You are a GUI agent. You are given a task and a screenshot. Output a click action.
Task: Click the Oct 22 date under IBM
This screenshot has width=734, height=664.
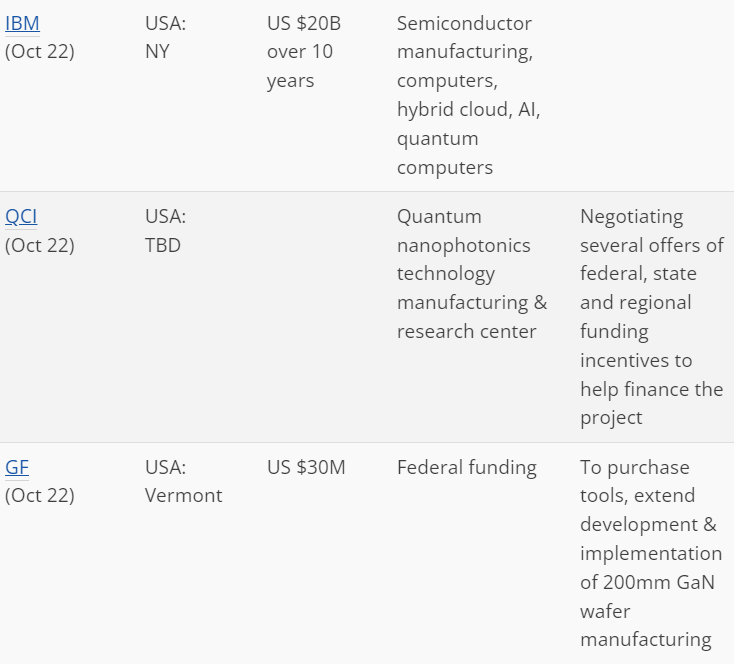tap(39, 52)
